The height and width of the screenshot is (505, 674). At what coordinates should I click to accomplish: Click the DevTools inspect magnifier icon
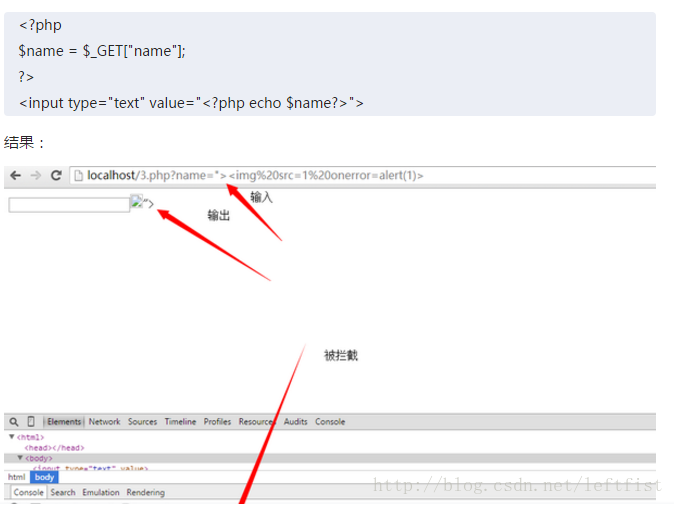coord(14,422)
